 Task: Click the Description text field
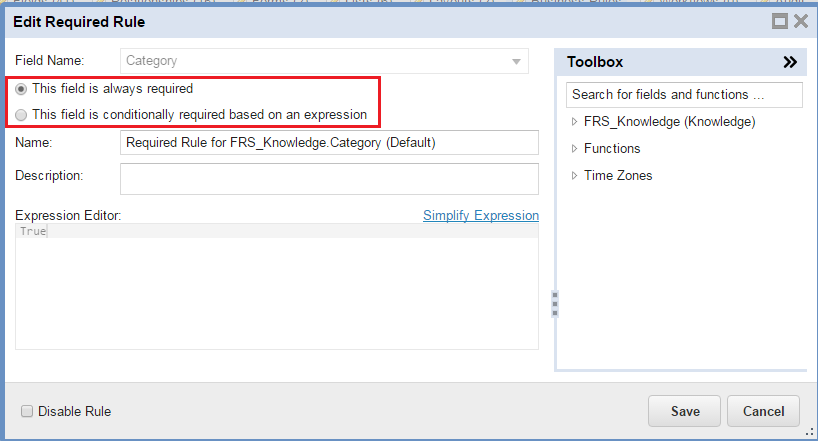pos(329,178)
